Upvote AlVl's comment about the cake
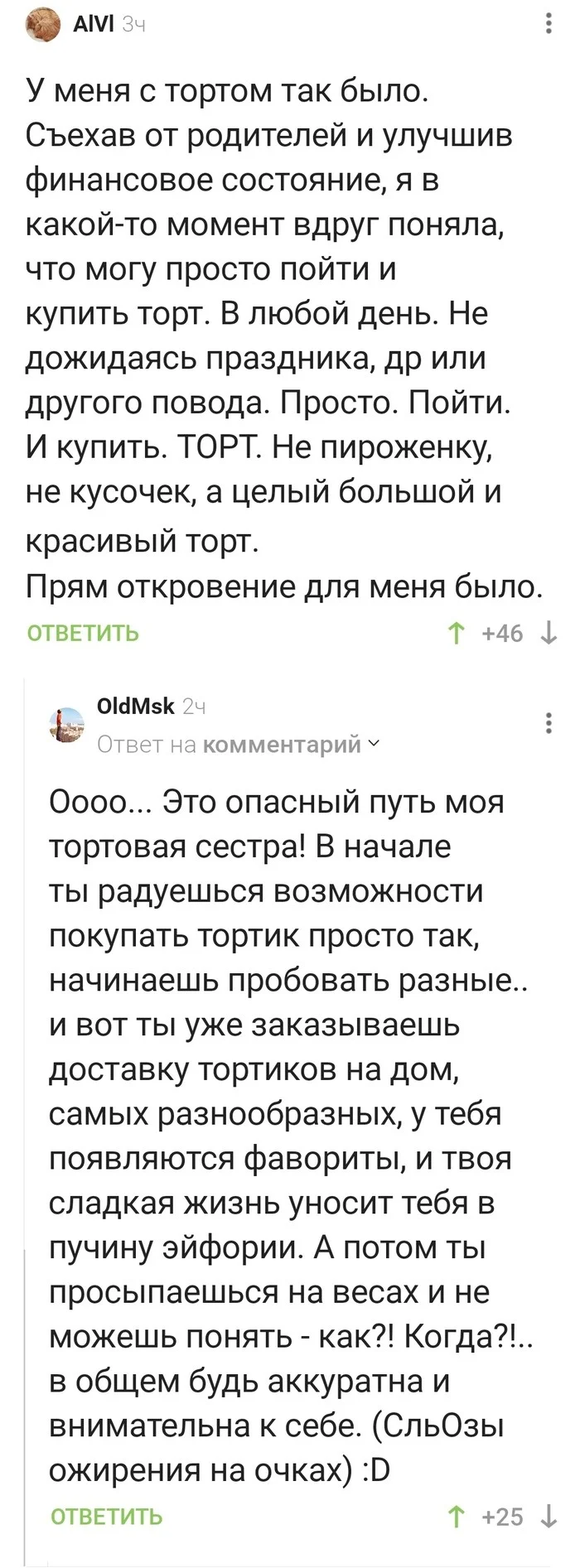Image resolution: width=580 pixels, height=1568 pixels. (456, 634)
